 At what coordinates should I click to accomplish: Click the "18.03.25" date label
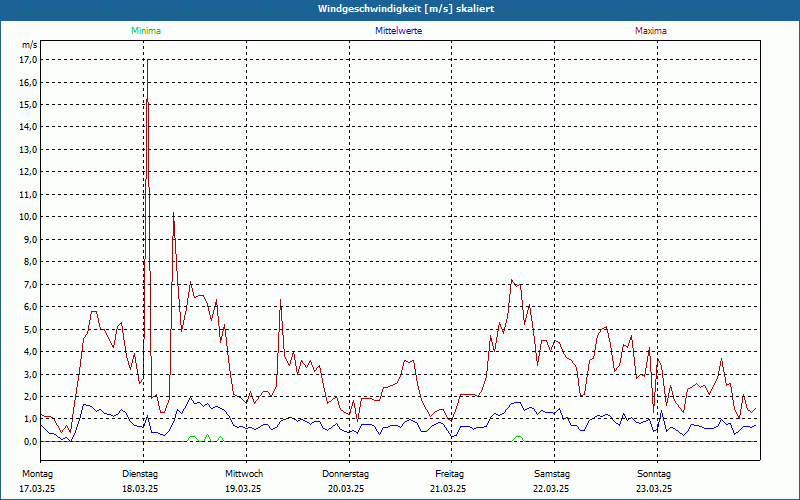point(140,489)
